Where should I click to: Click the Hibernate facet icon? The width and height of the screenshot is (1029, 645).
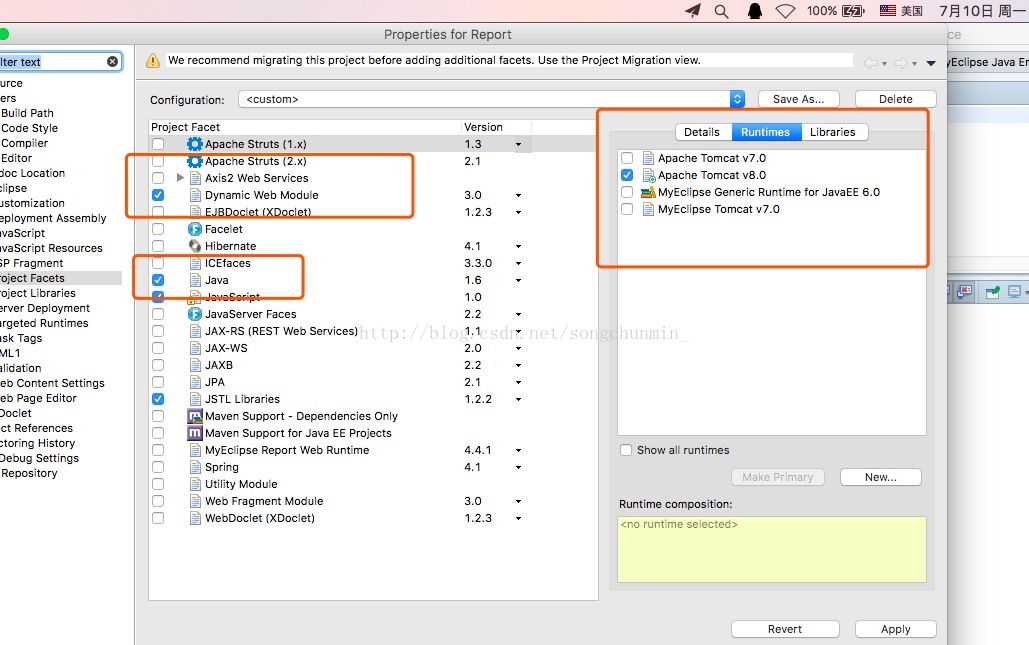(194, 246)
